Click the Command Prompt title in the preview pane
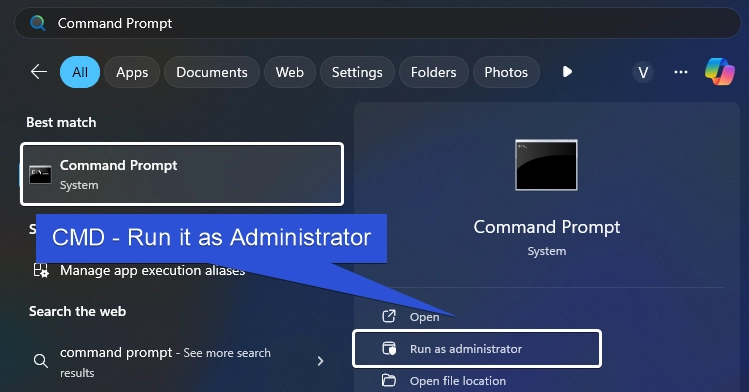Viewport: 749px width, 392px height. (x=546, y=227)
